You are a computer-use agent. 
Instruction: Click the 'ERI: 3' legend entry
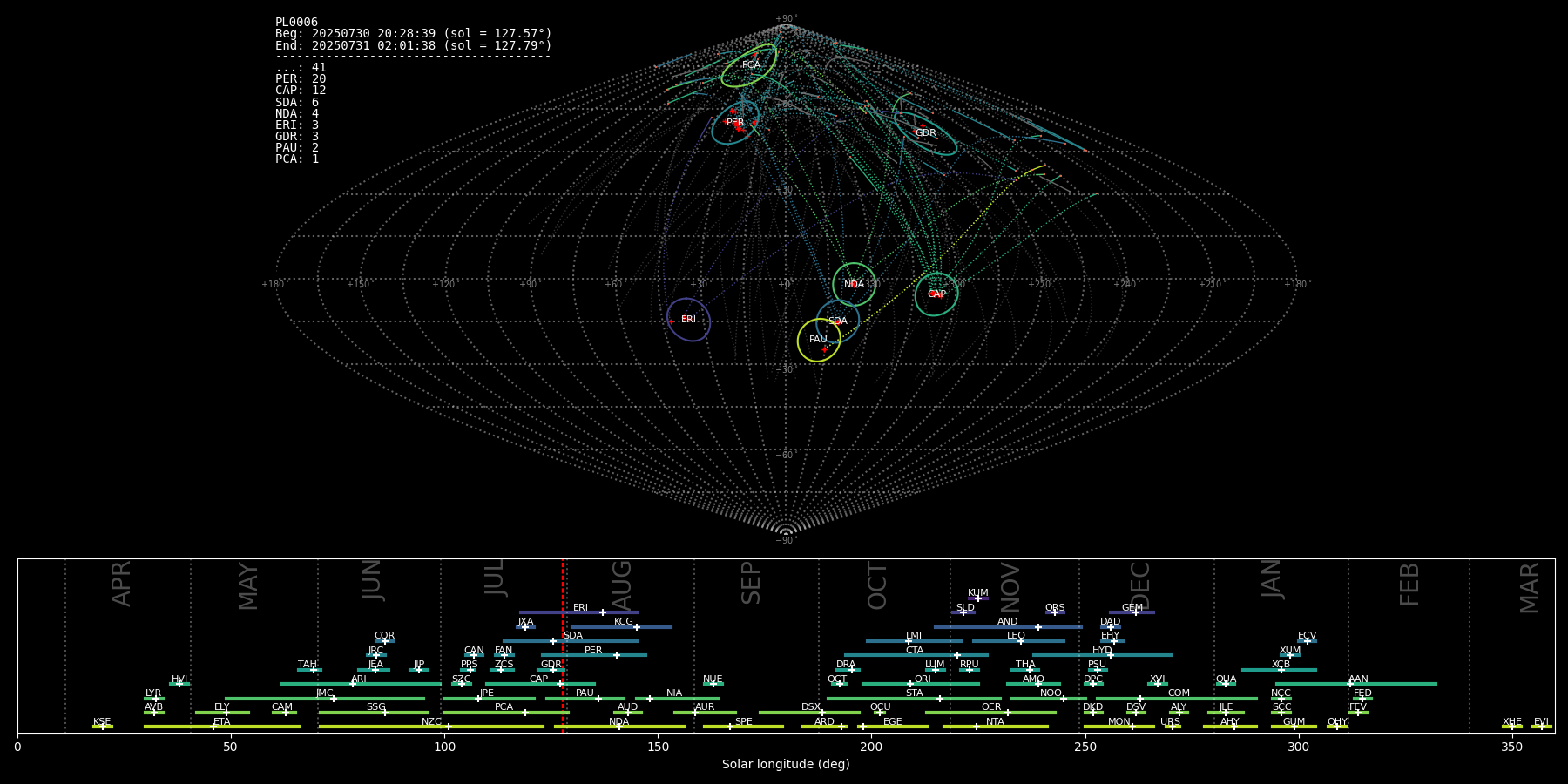pos(297,125)
